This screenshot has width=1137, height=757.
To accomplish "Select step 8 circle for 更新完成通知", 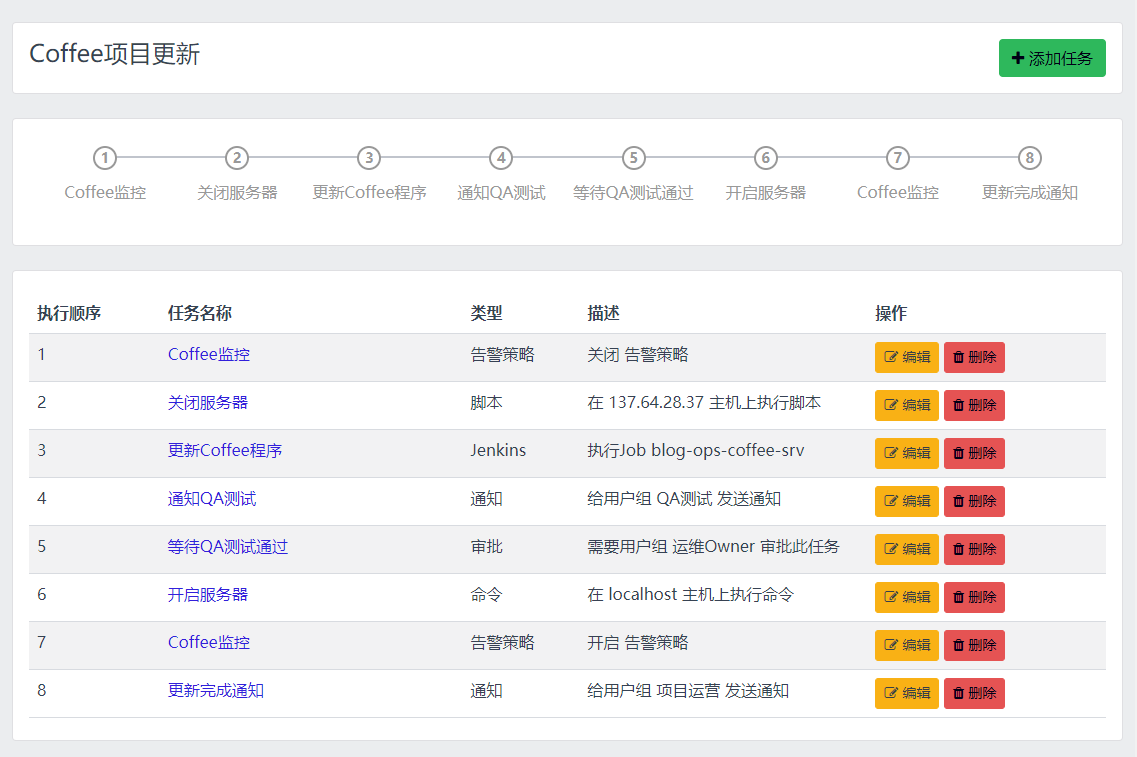I will coord(1029,158).
